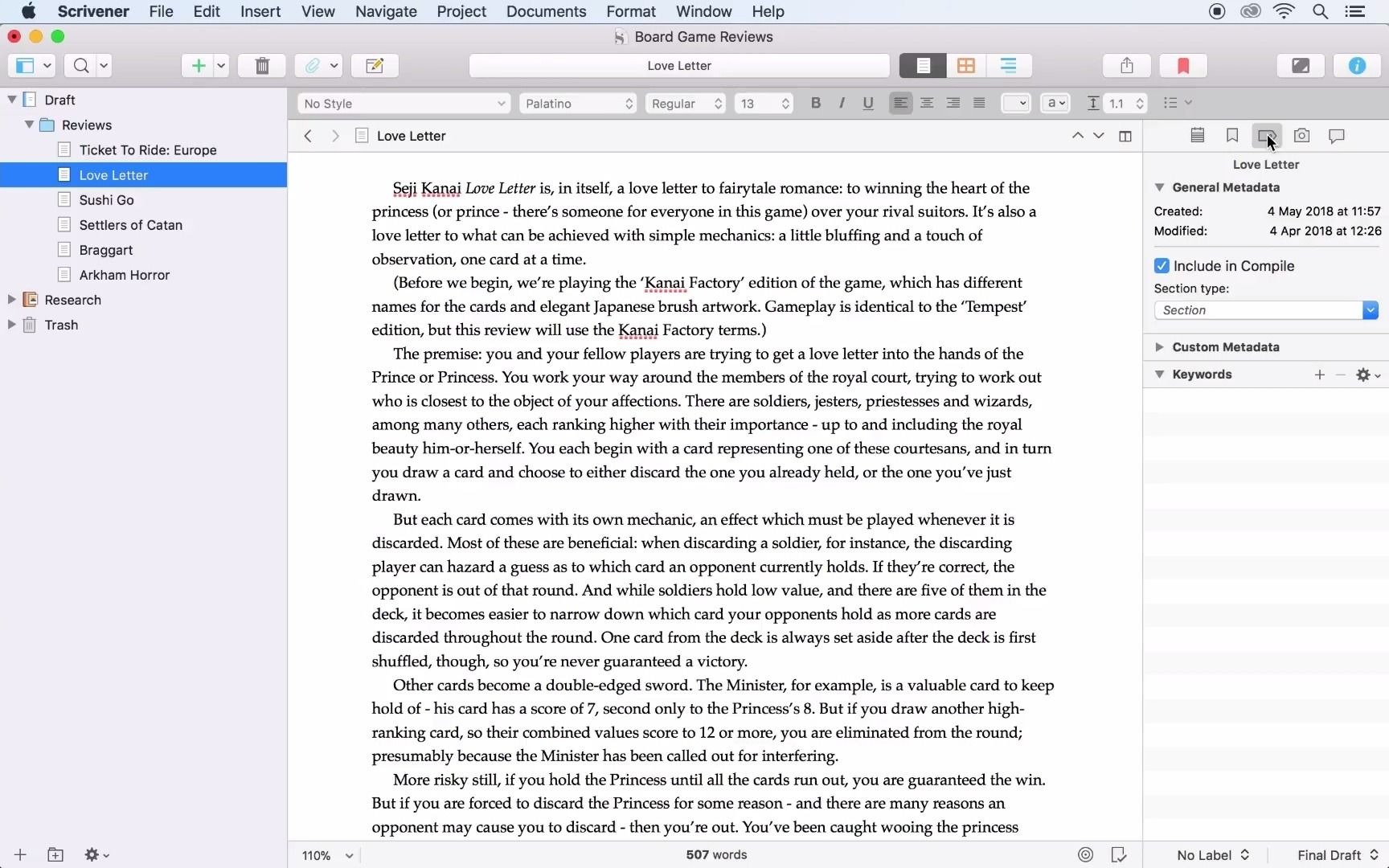Click the red Bookmarks toolbar icon

point(1183,66)
